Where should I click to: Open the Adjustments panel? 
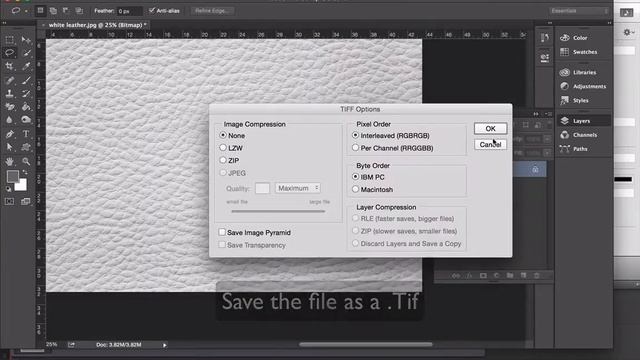583,86
